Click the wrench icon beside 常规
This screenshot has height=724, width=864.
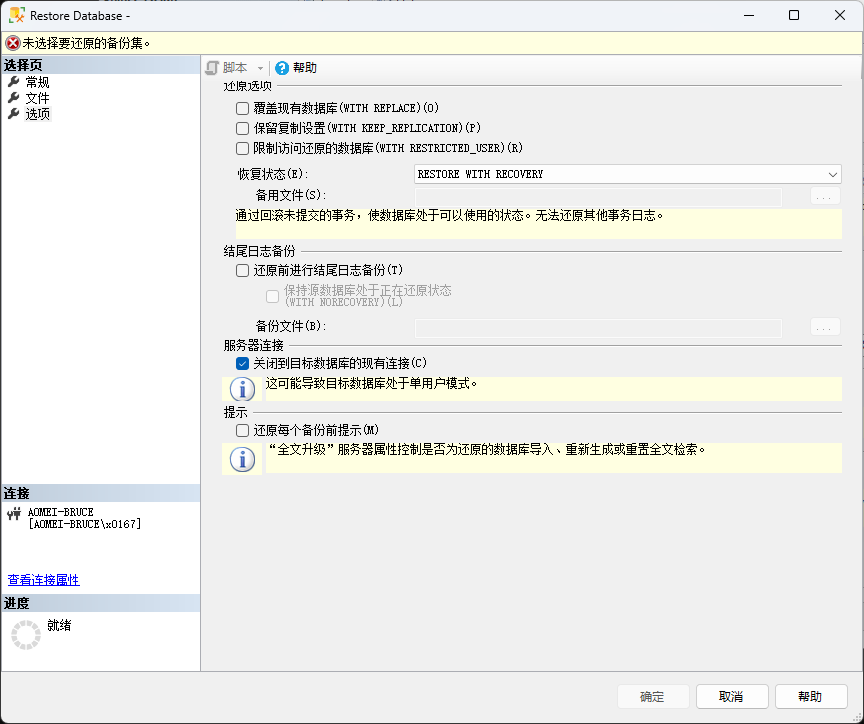coord(14,82)
